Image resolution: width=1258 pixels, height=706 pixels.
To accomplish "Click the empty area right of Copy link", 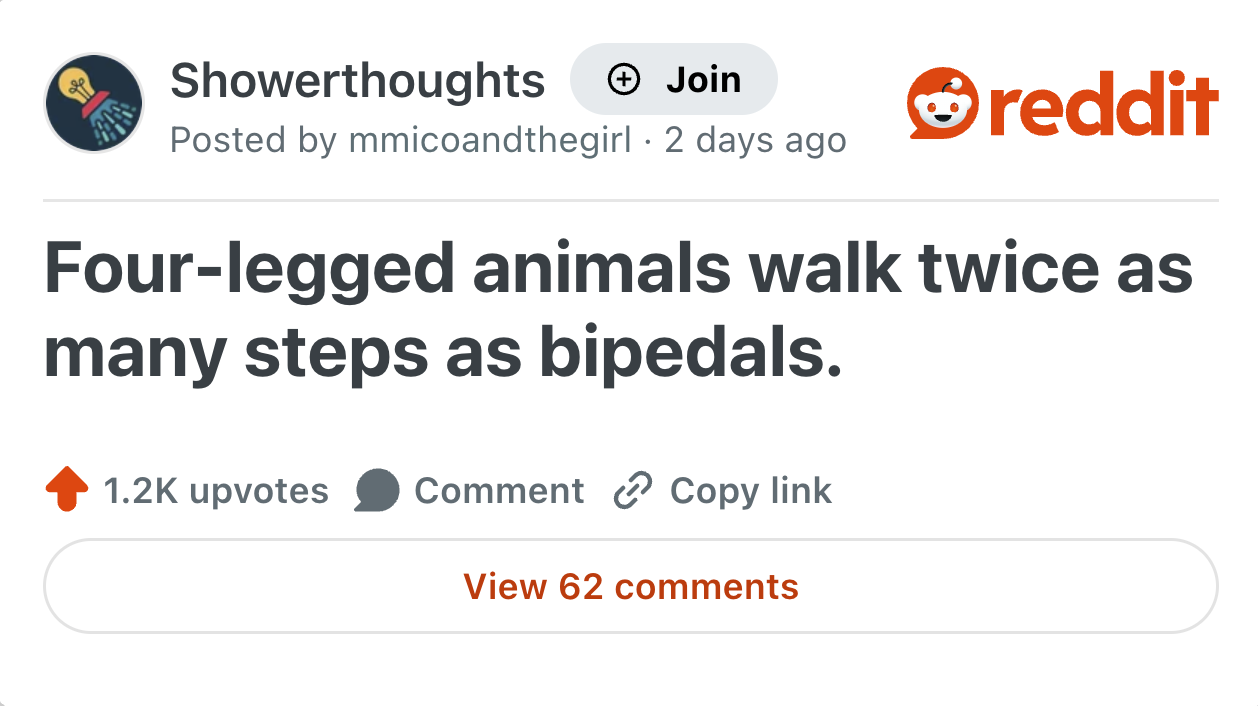I will 1020,491.
